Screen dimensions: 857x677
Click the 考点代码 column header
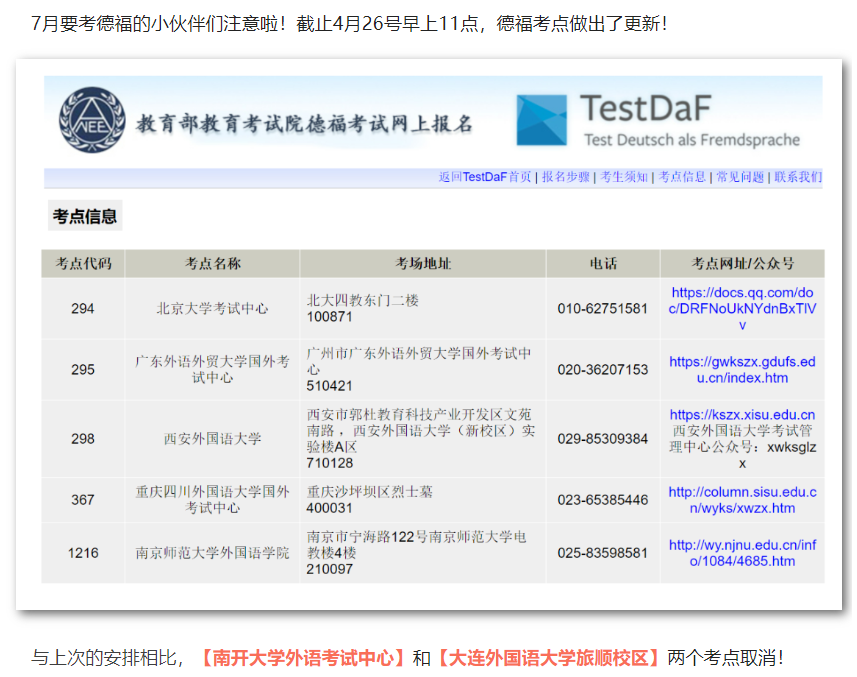(83, 264)
